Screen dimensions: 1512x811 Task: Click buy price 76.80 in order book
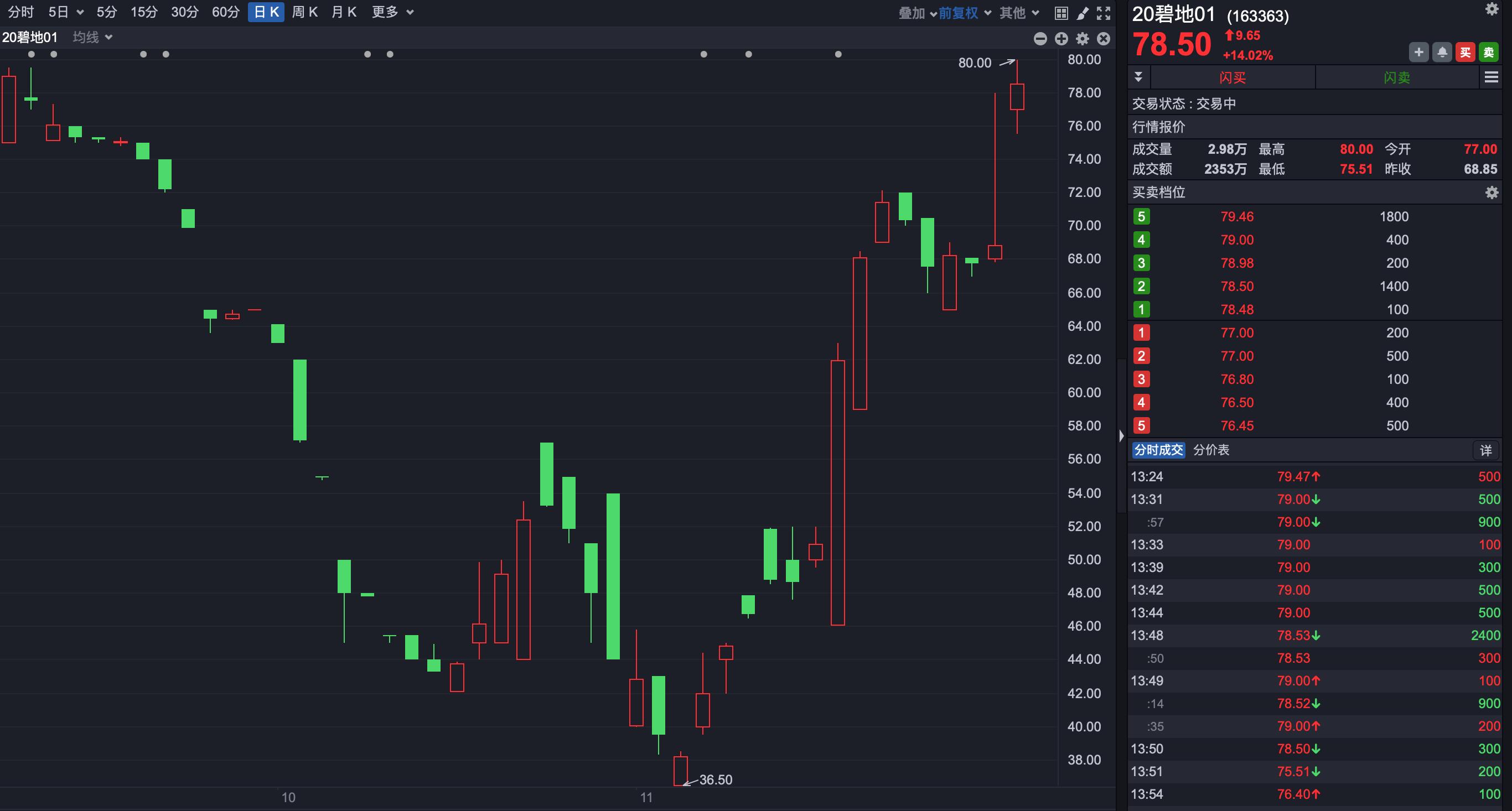pyautogui.click(x=1237, y=379)
